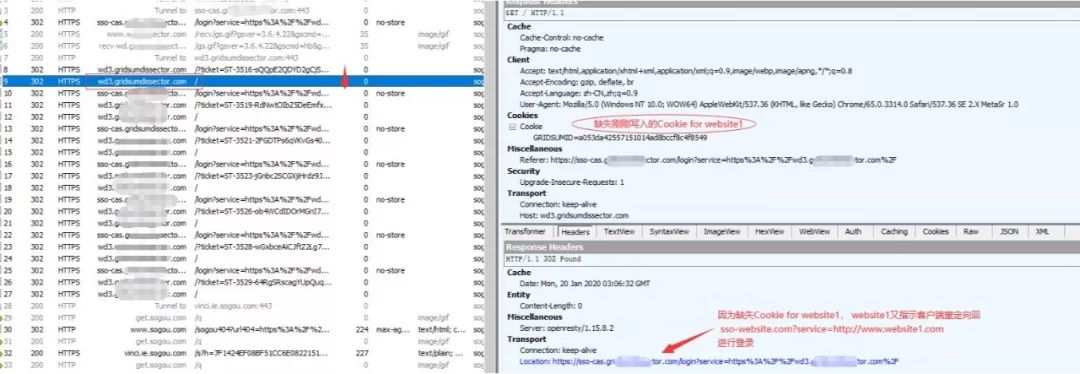Open the Raw response tab
The image size is (1080, 374).
[971, 232]
